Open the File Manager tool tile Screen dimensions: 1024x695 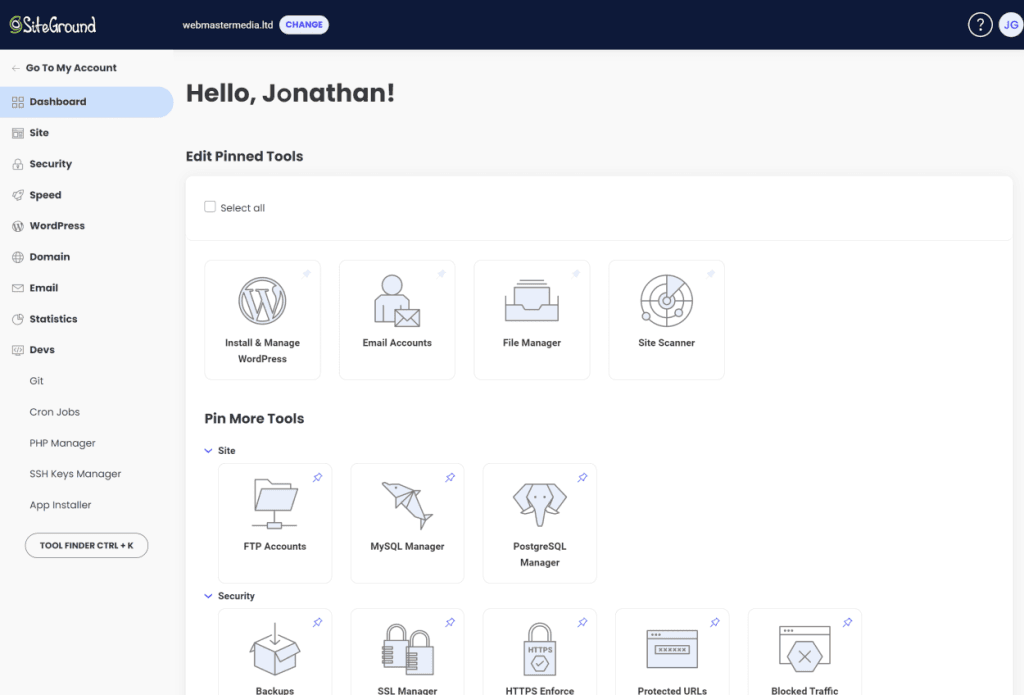coord(531,319)
